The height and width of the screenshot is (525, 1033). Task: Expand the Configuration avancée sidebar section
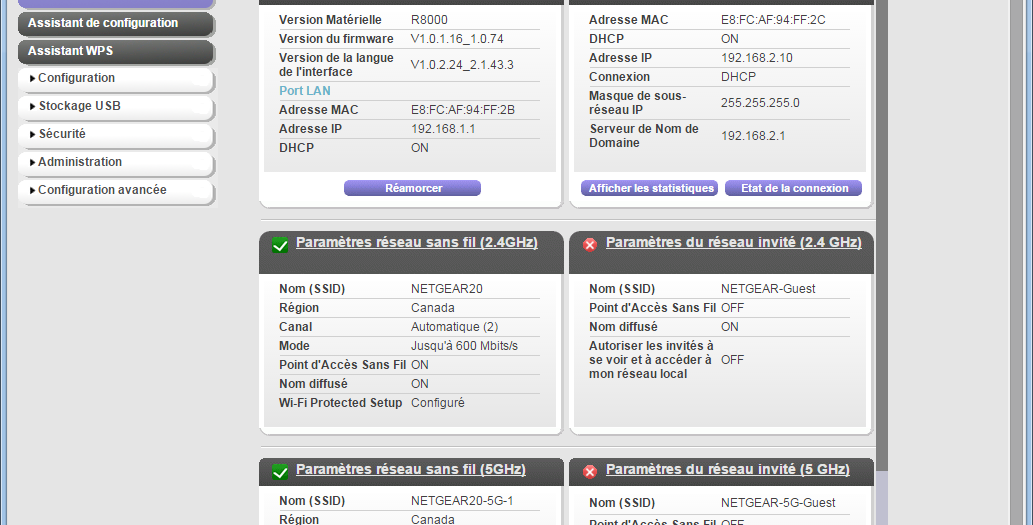[x=115, y=191]
